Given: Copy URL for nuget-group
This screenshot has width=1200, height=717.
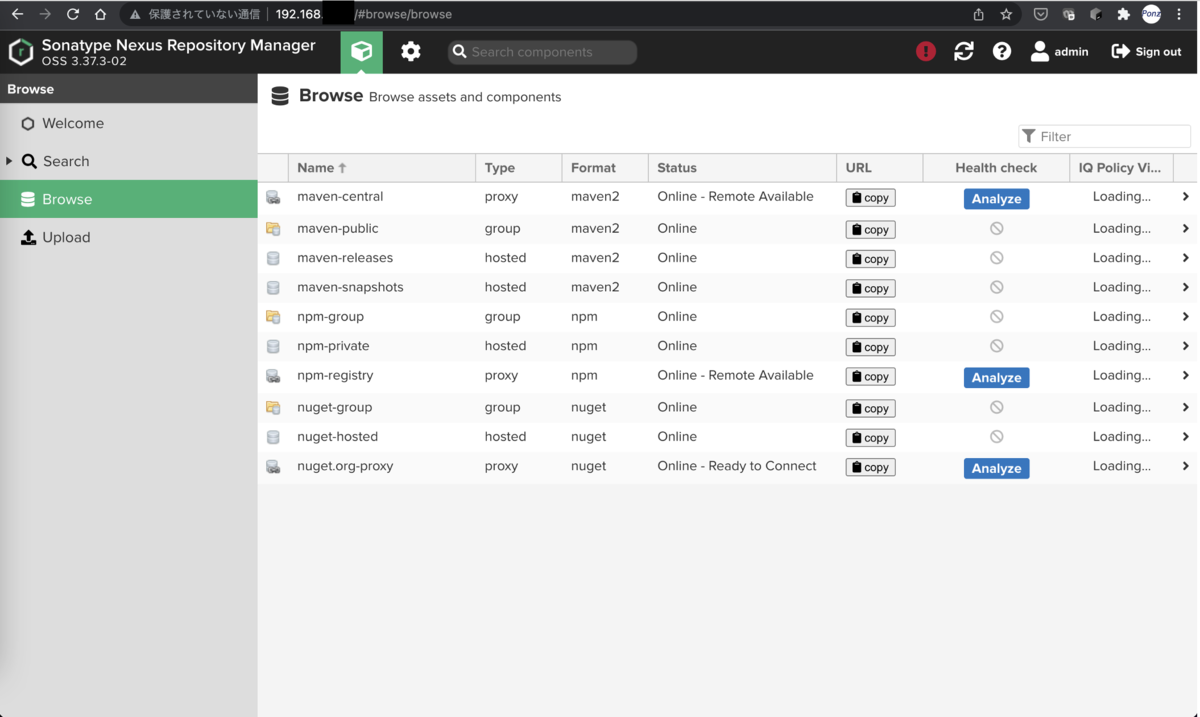Looking at the screenshot, I should click(870, 408).
